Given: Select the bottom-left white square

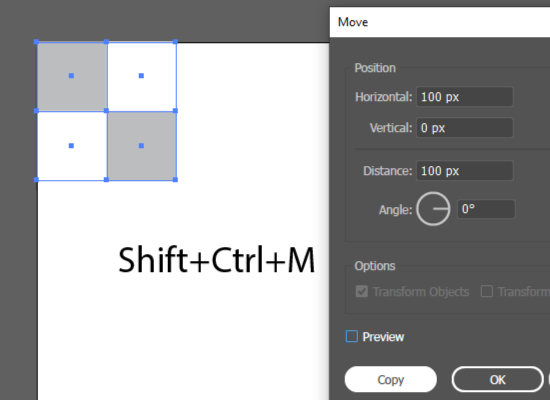Looking at the screenshot, I should pyautogui.click(x=72, y=146).
